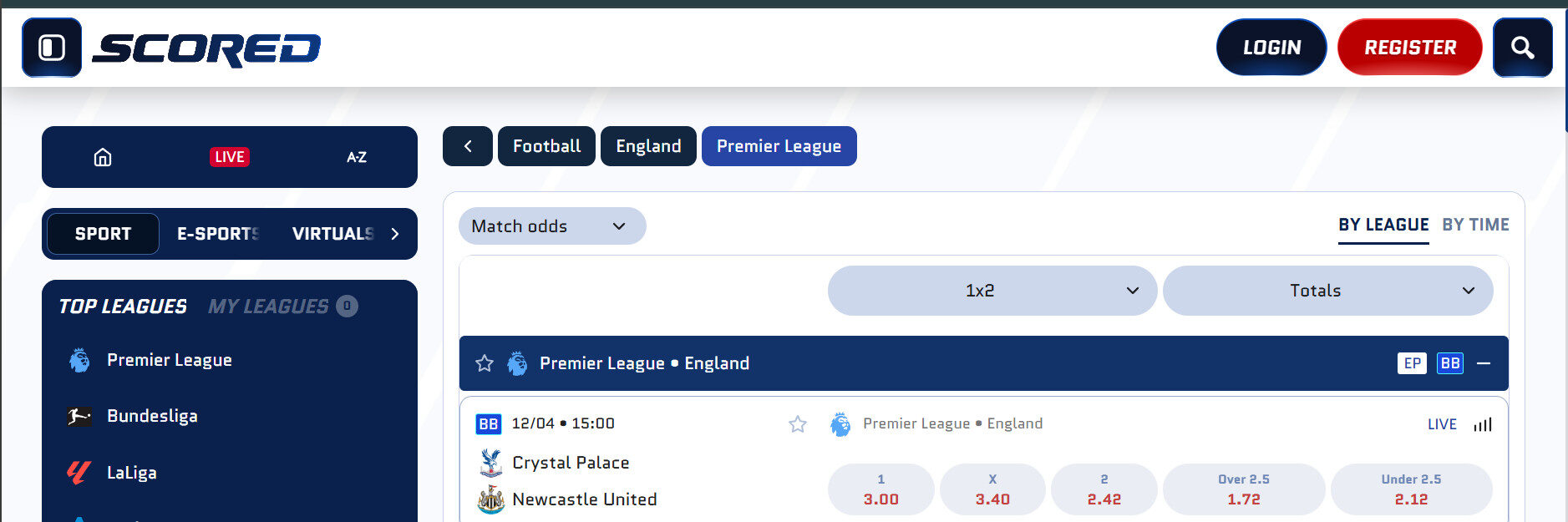
Task: Go to the home screen icon
Action: click(x=102, y=156)
